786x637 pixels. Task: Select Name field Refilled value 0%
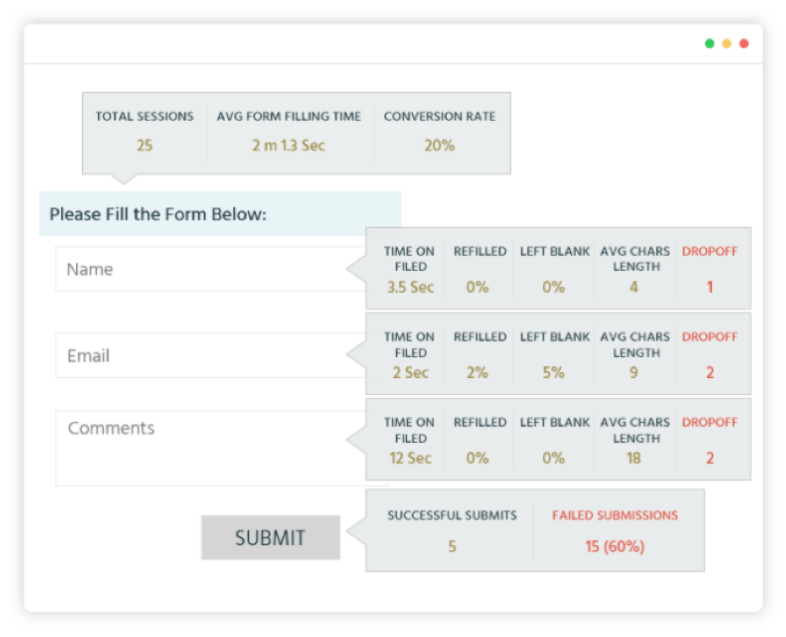coord(477,287)
